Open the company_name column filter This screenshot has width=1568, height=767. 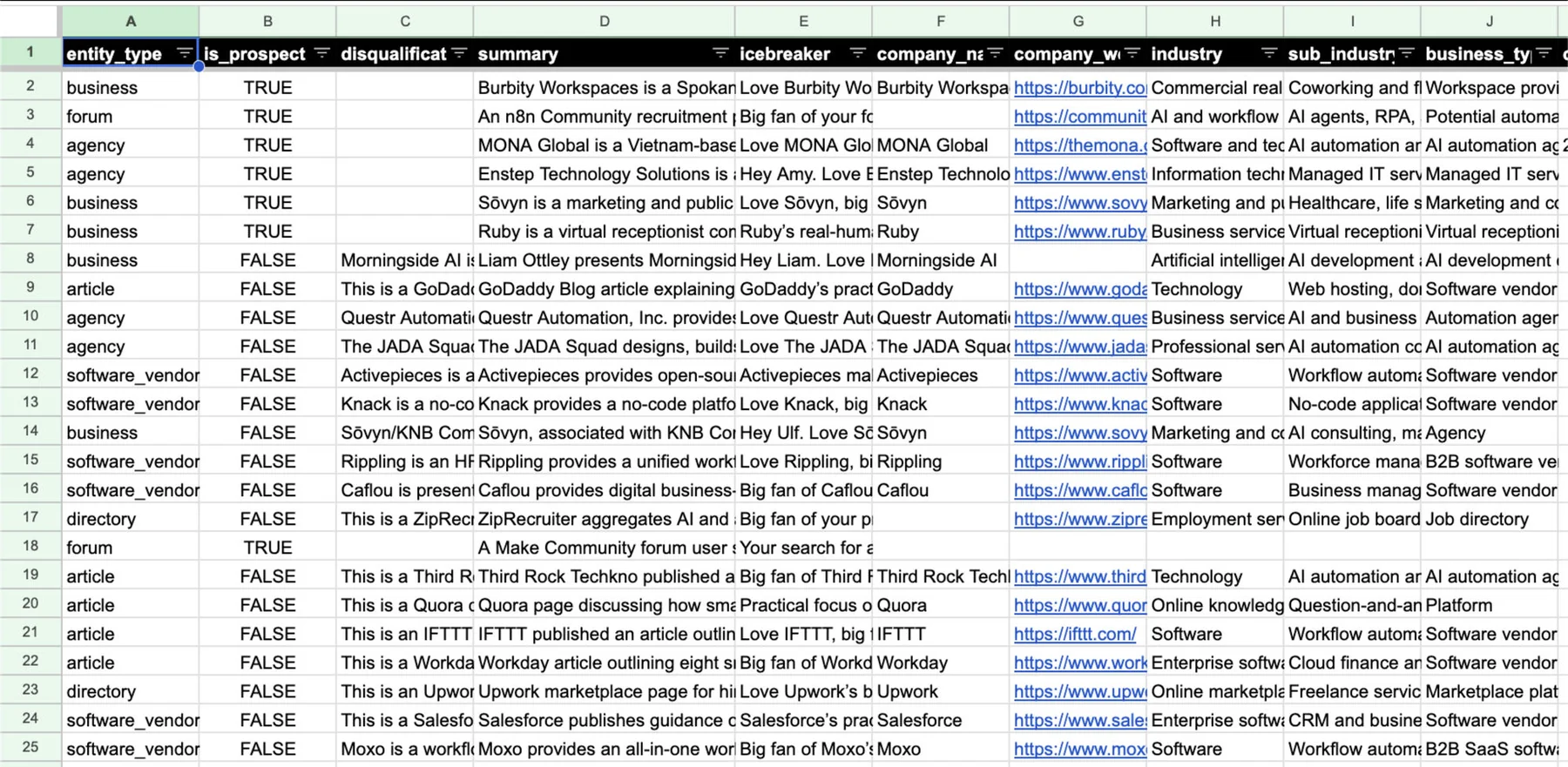996,53
